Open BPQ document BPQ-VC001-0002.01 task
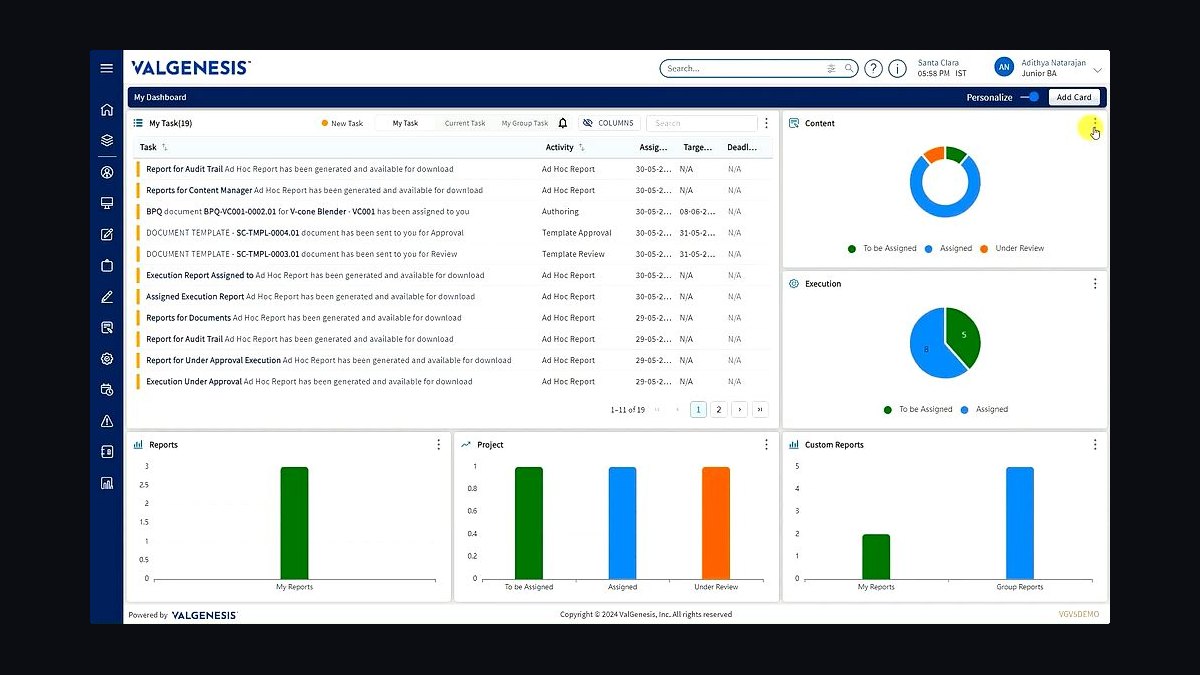Screen dimensions: 1200x675 pyautogui.click(x=452, y=211)
